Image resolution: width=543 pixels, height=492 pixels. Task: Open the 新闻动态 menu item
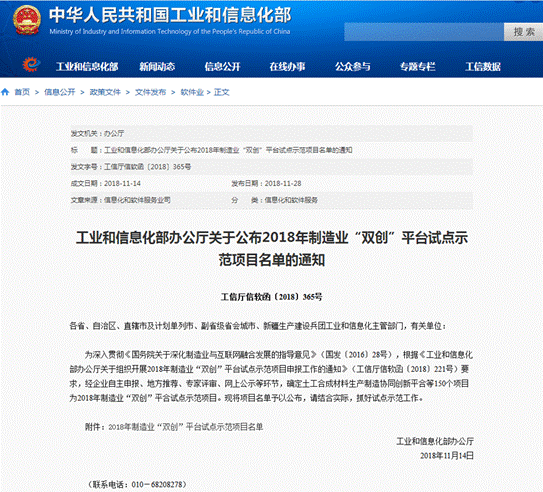[x=157, y=66]
